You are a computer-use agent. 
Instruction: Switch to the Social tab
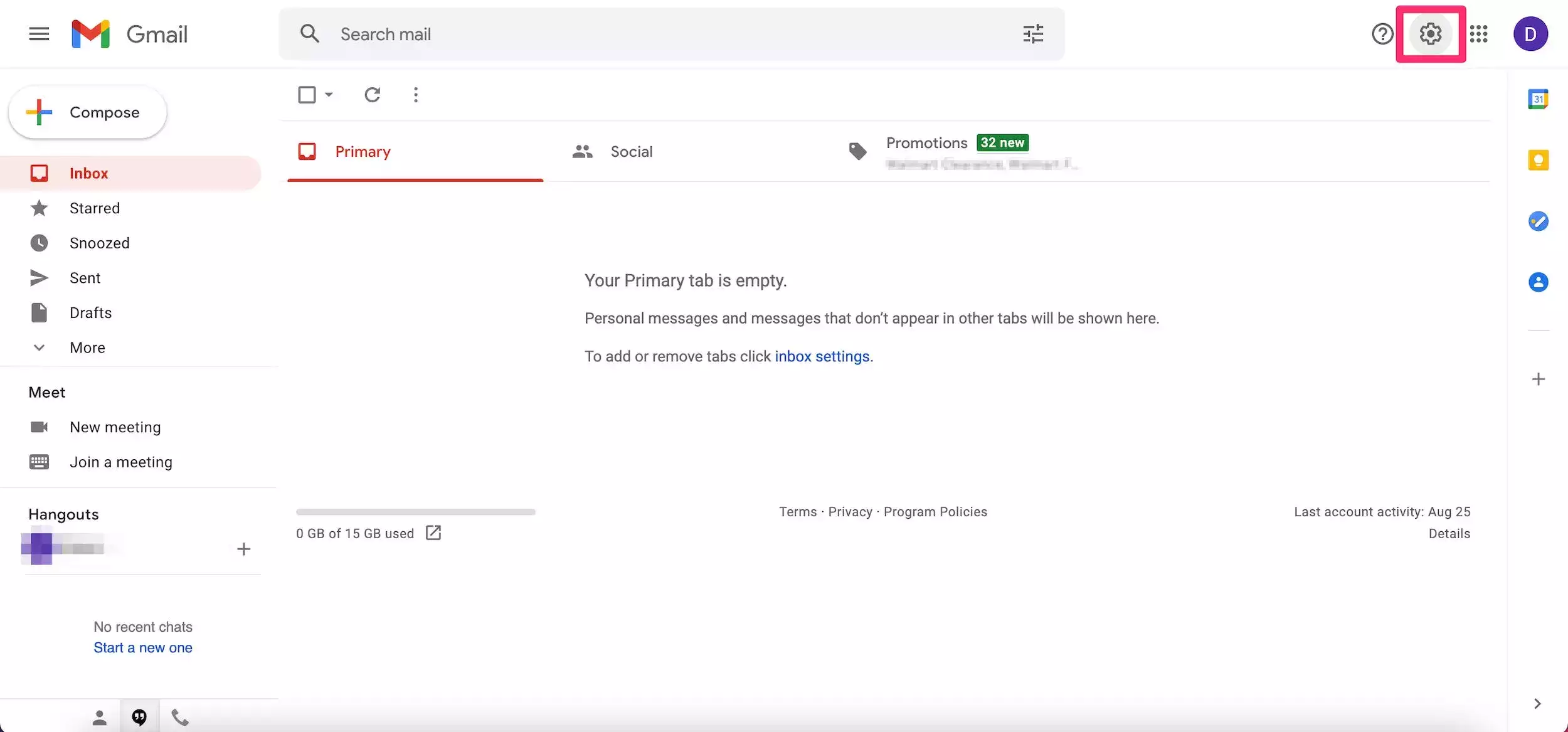point(631,152)
